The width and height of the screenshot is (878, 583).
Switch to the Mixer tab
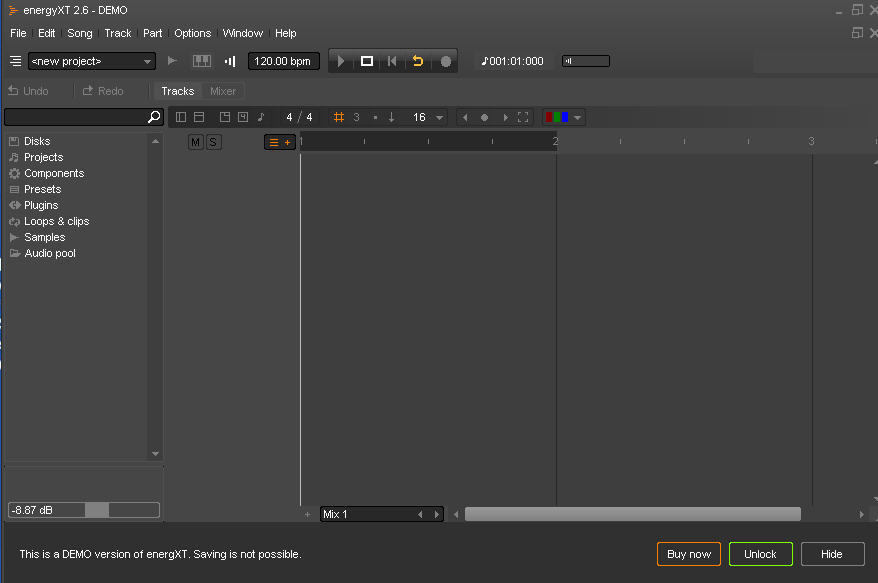[223, 91]
